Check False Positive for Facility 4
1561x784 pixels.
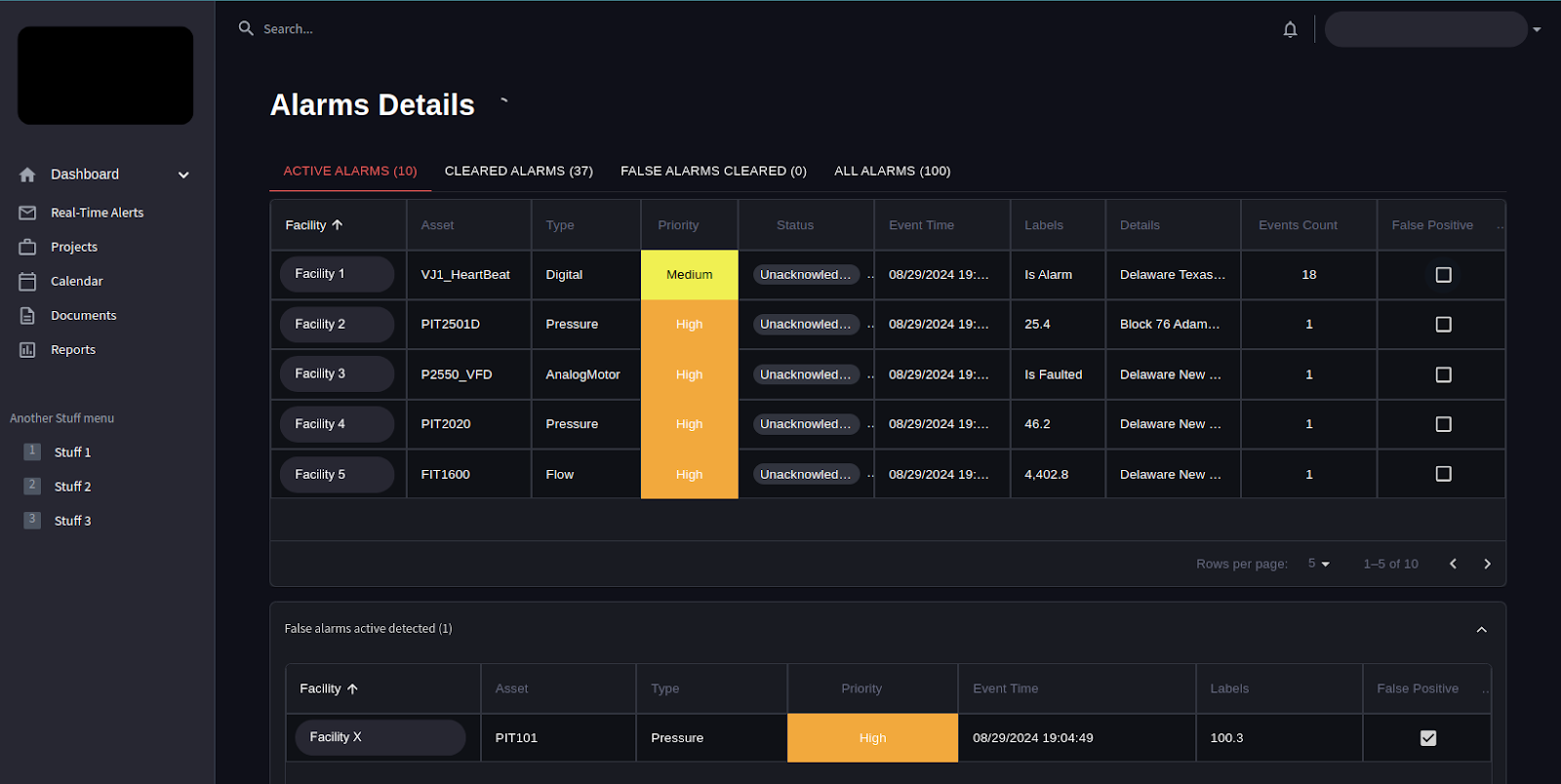click(x=1444, y=424)
